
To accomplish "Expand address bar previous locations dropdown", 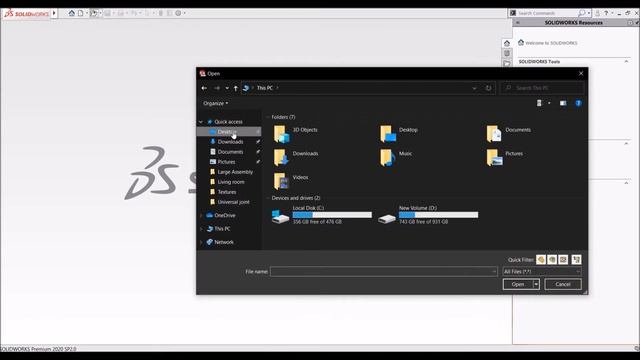I will (474, 88).
